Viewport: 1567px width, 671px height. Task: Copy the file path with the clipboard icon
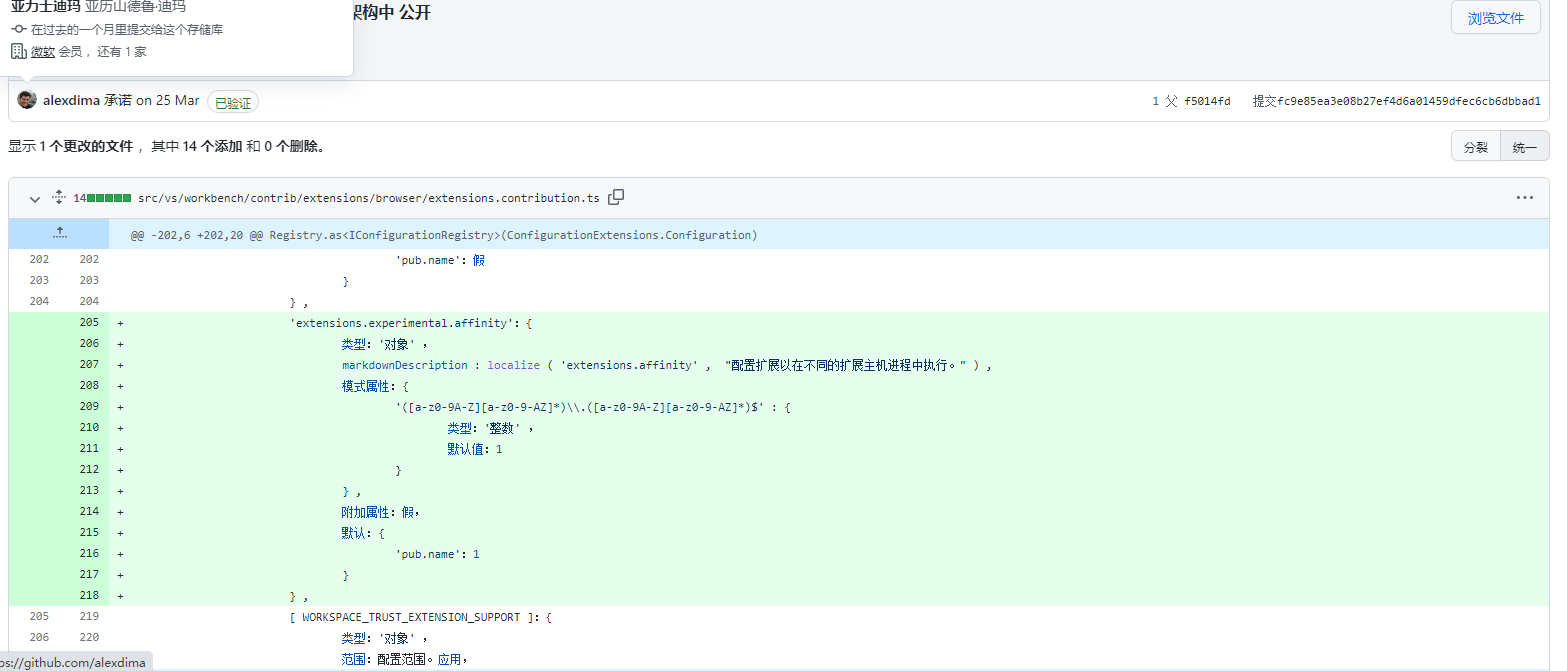pyautogui.click(x=616, y=197)
